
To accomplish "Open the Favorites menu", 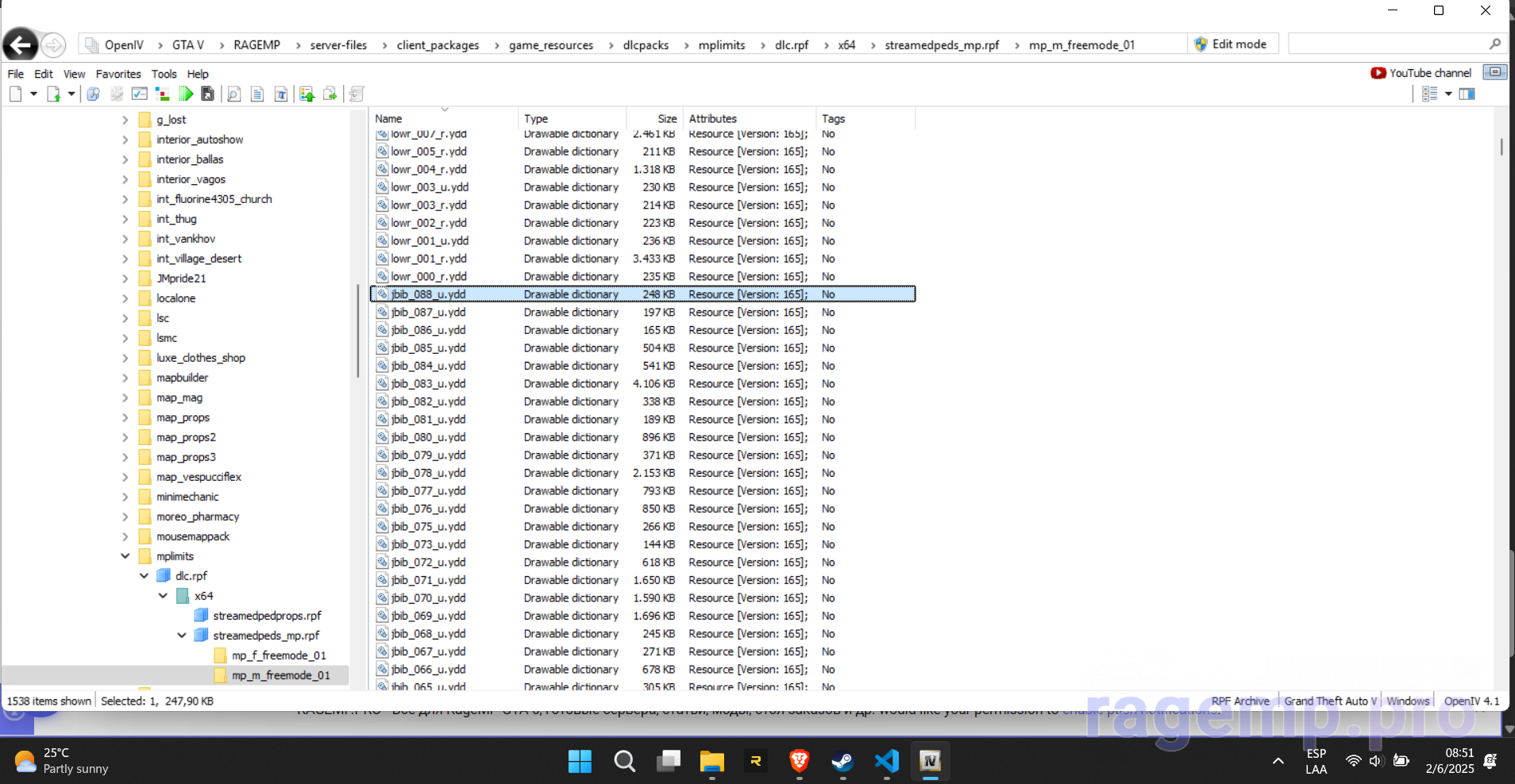I will (x=118, y=74).
